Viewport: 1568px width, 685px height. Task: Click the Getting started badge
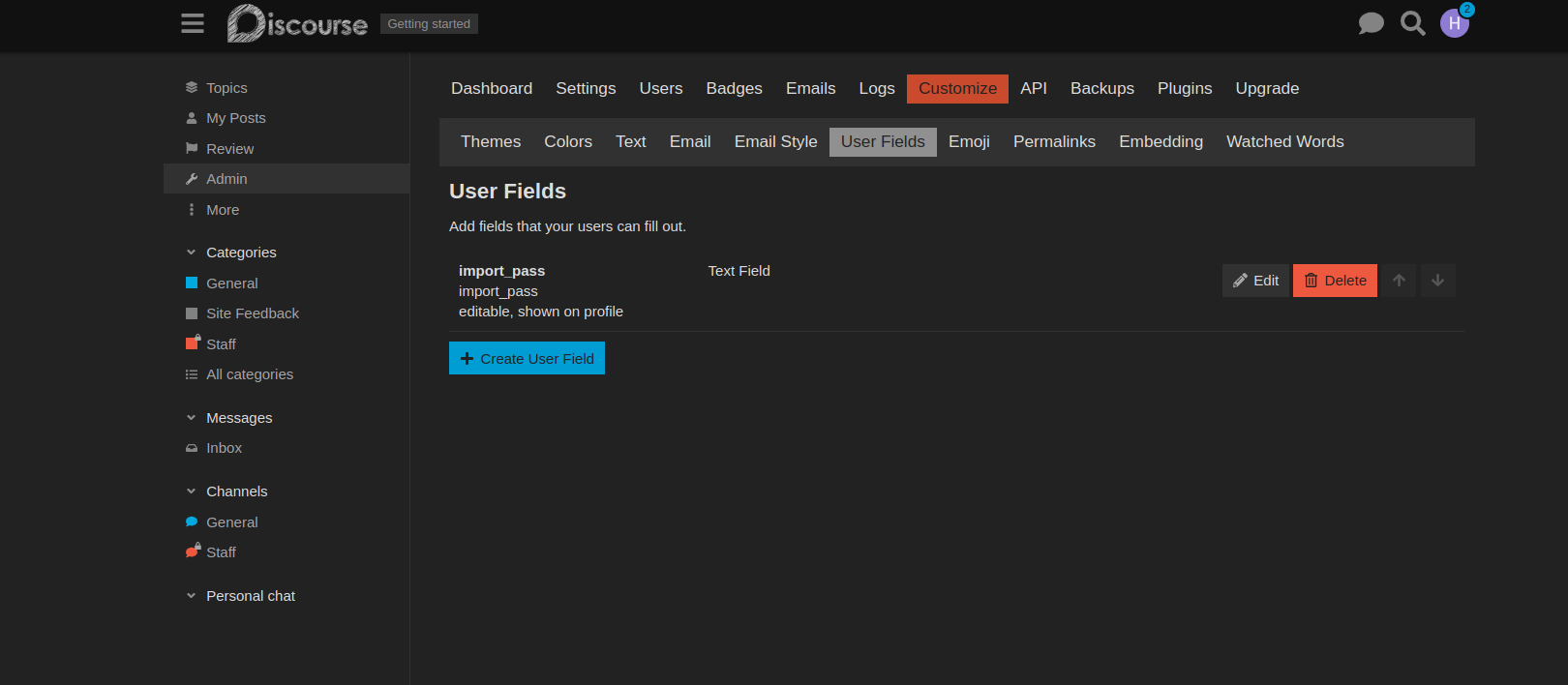click(x=429, y=24)
